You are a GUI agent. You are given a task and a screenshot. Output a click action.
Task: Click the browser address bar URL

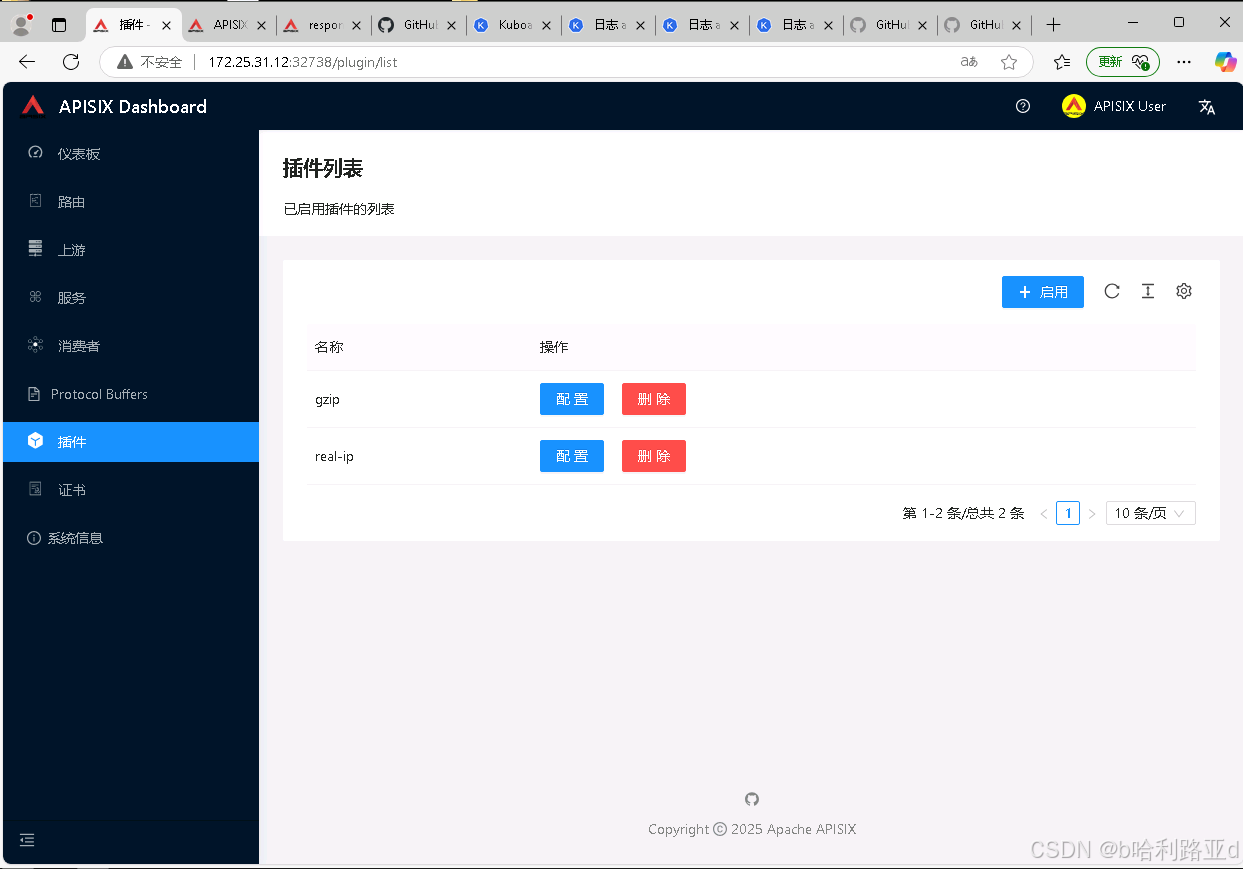pyautogui.click(x=302, y=62)
